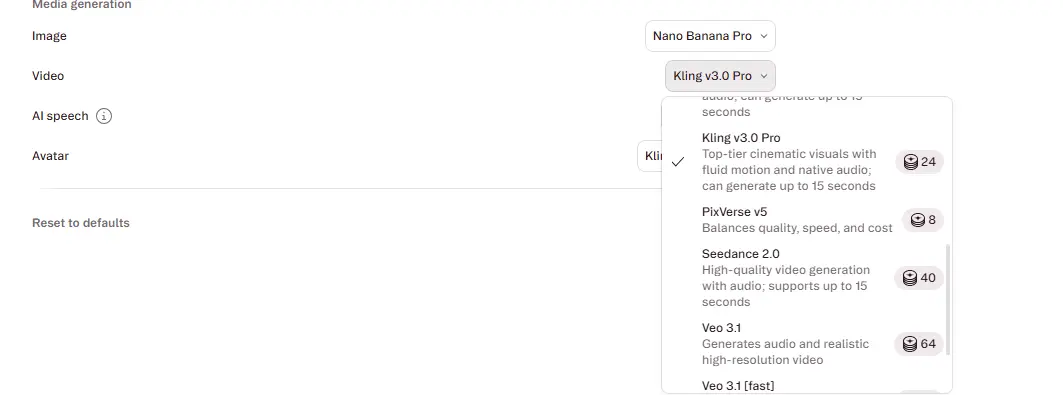Click 'Top-tier cinematic visuals' description text
This screenshot has width=1063, height=395.
click(789, 169)
